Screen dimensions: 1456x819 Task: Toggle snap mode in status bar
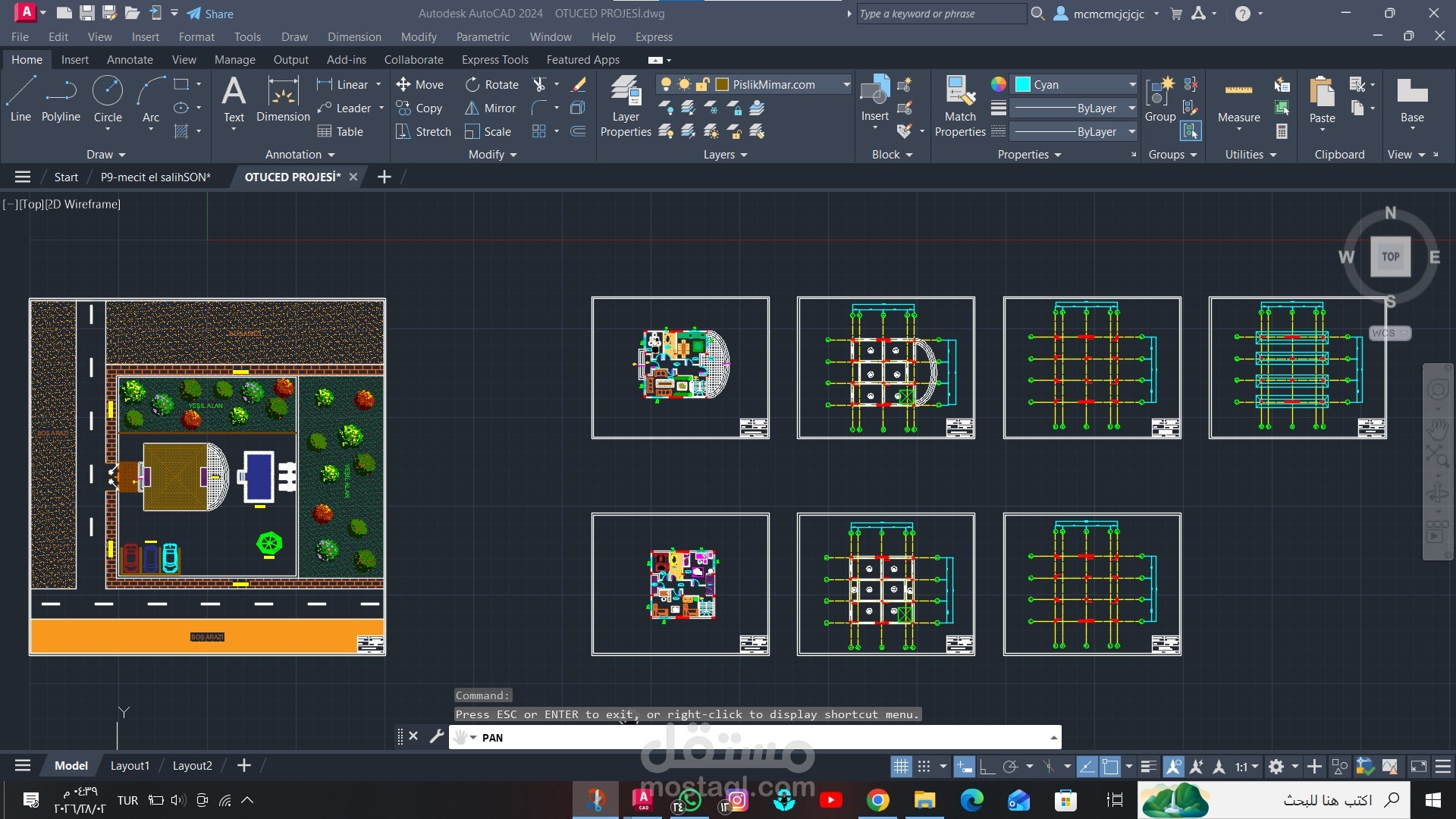[924, 767]
